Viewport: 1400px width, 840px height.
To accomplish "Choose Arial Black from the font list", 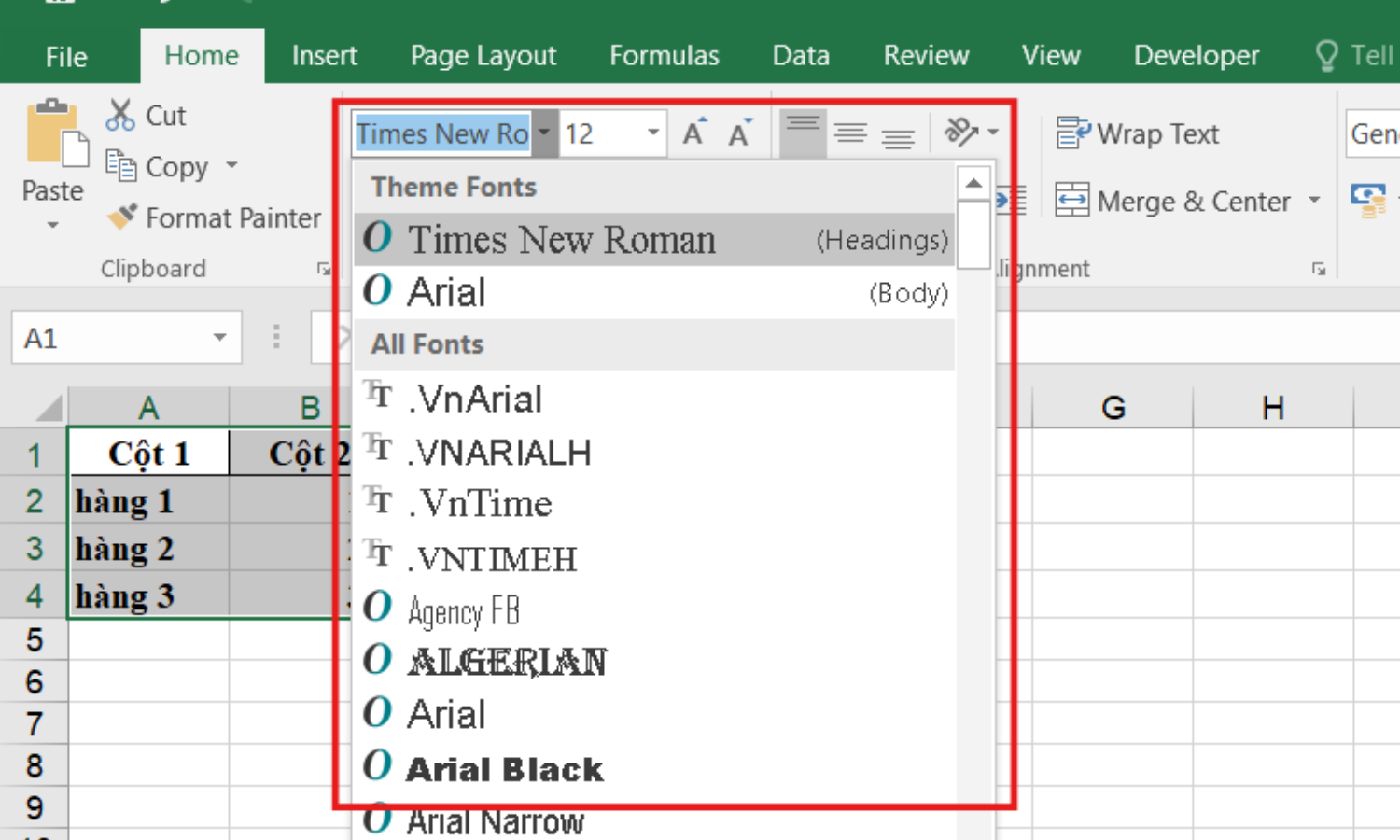I will (505, 769).
